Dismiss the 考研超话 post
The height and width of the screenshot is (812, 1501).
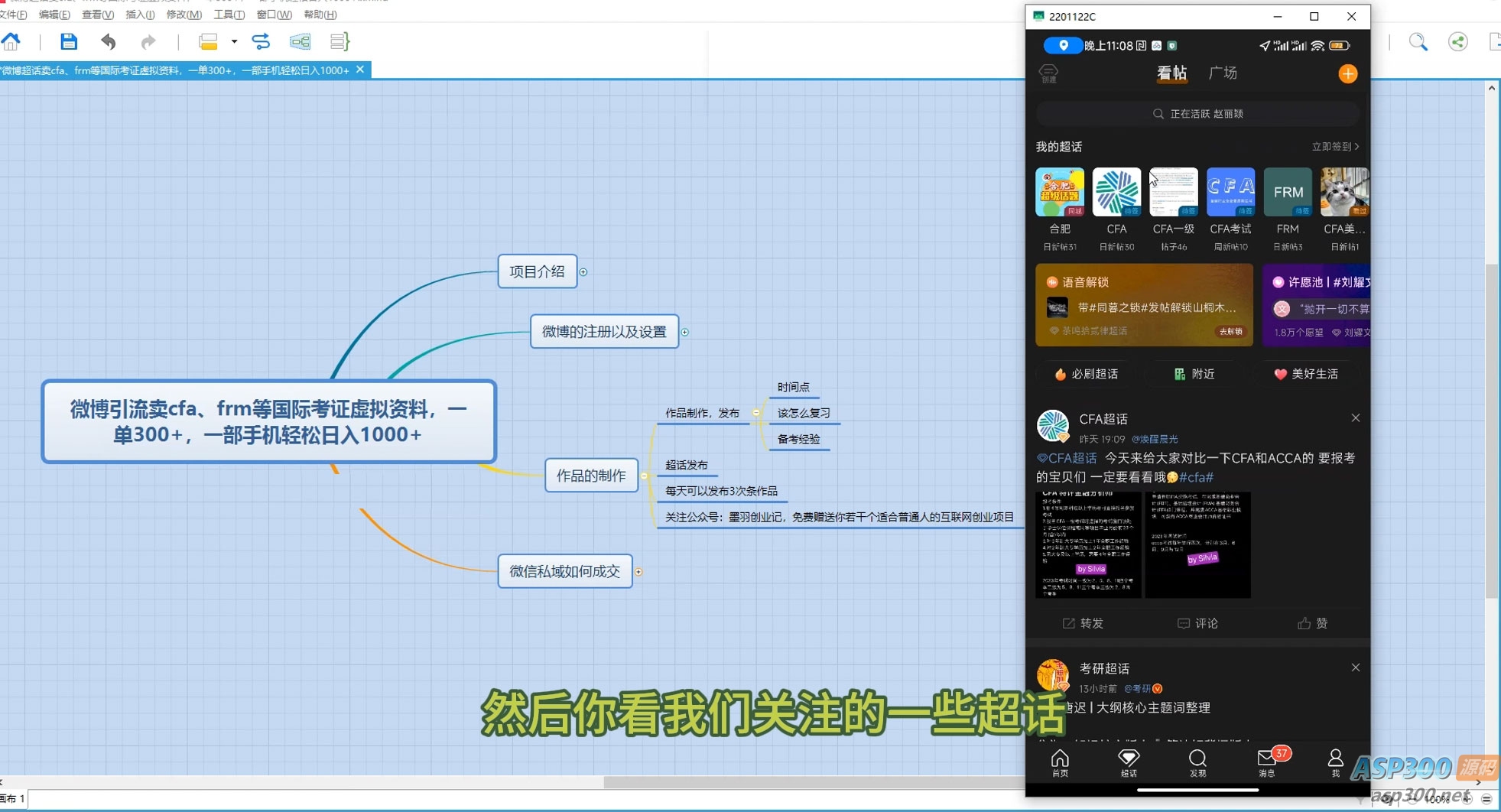tap(1356, 667)
